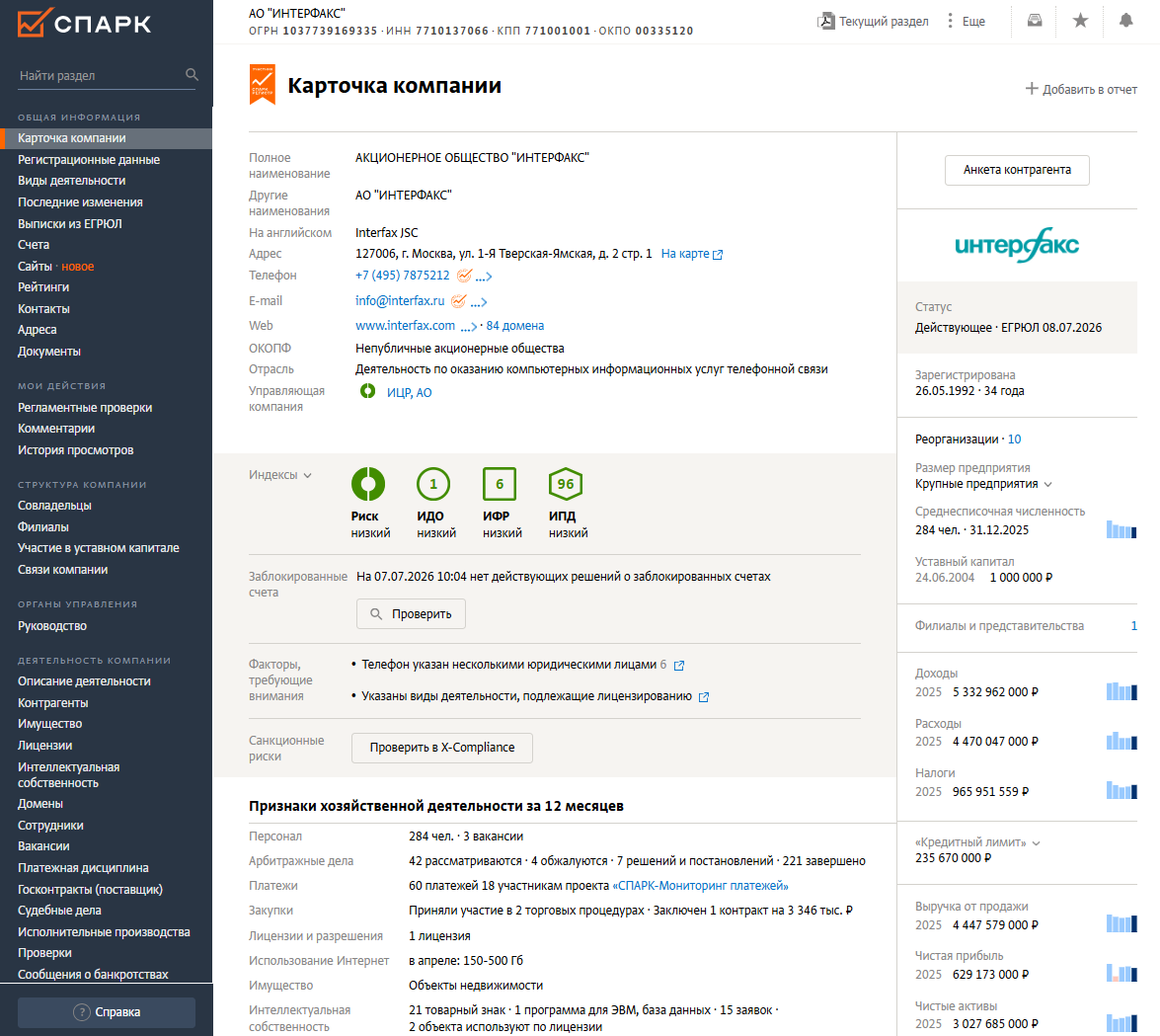The image size is (1160, 1036).
Task: Click Проверить в X-Compliance button
Action: (441, 749)
